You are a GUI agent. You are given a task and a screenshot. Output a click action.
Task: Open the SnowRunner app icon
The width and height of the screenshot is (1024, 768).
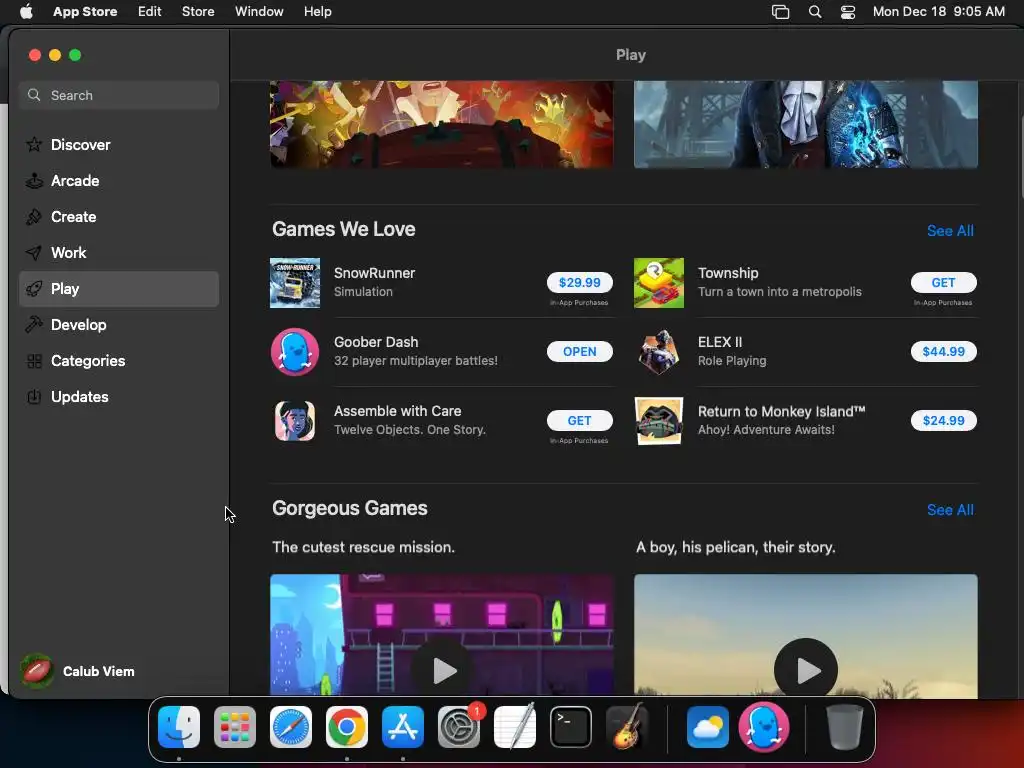pos(295,283)
